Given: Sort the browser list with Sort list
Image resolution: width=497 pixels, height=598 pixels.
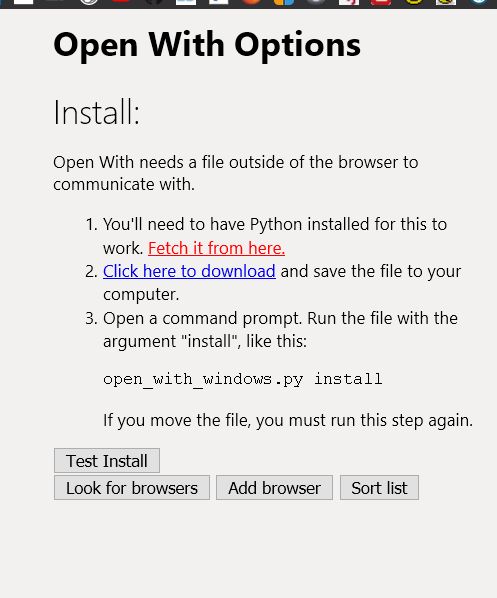Looking at the screenshot, I should pos(379,488).
